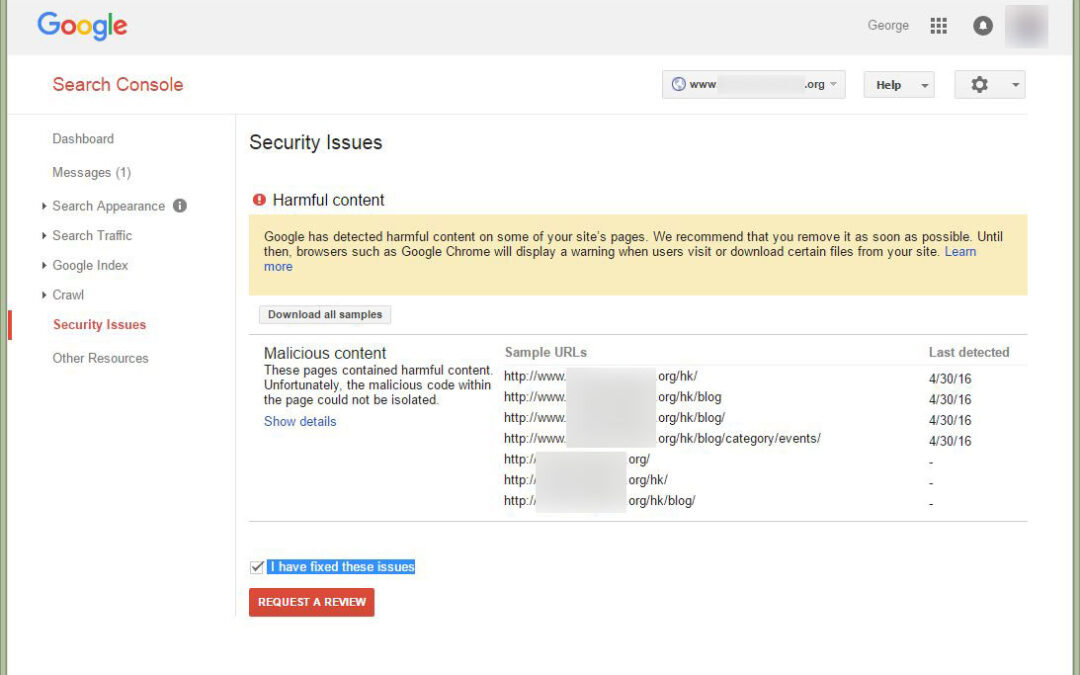Click the settings gear icon

(x=979, y=84)
